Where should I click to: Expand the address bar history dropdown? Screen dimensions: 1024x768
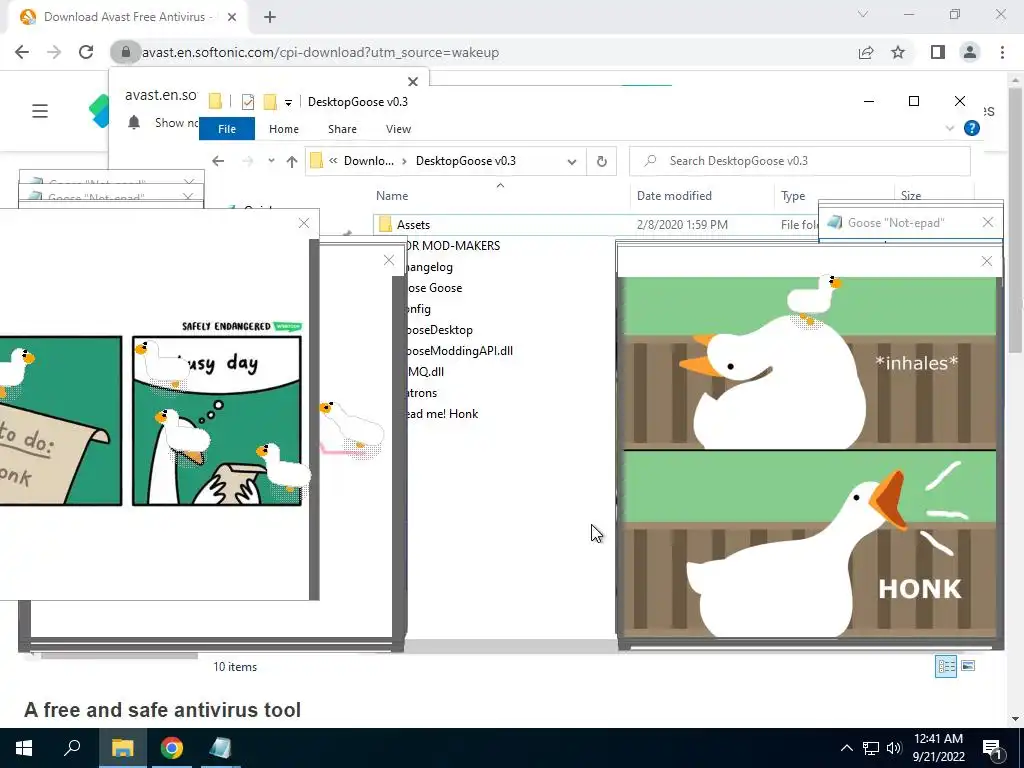coord(572,161)
